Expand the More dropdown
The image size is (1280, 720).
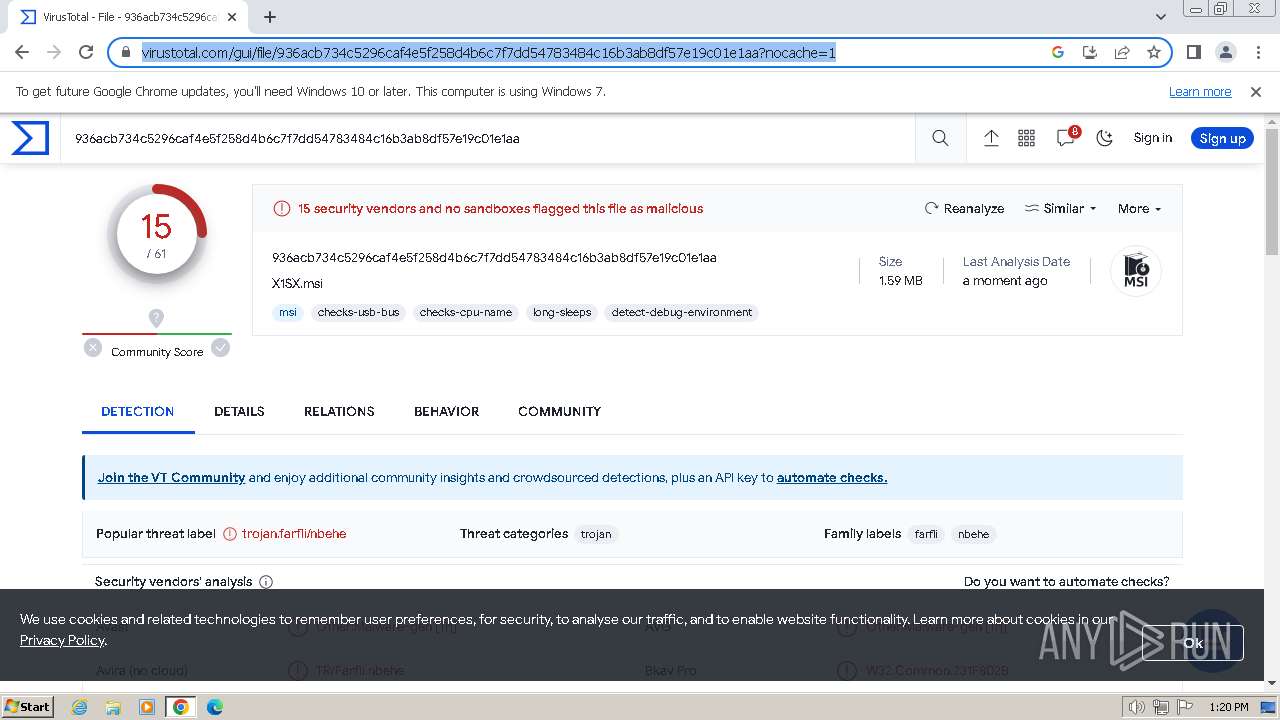[1139, 209]
